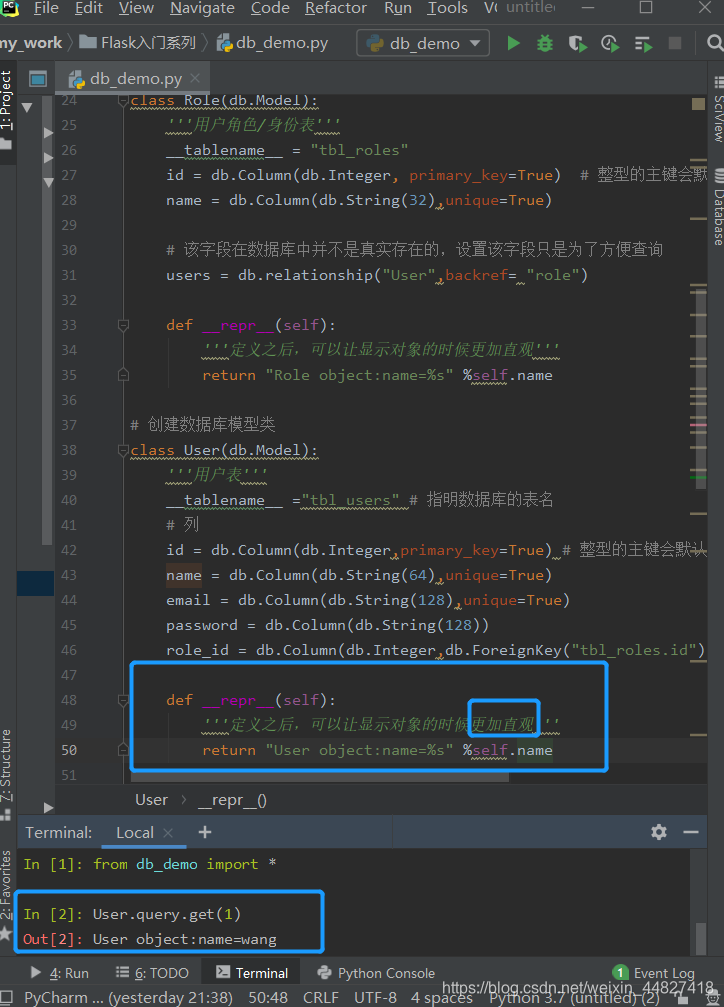The image size is (724, 1007).
Task: Place cursor in terminal input line In [2]
Action: point(166,914)
